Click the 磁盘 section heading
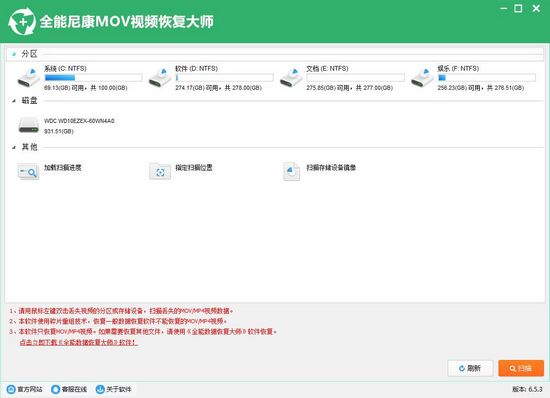 tap(29, 101)
